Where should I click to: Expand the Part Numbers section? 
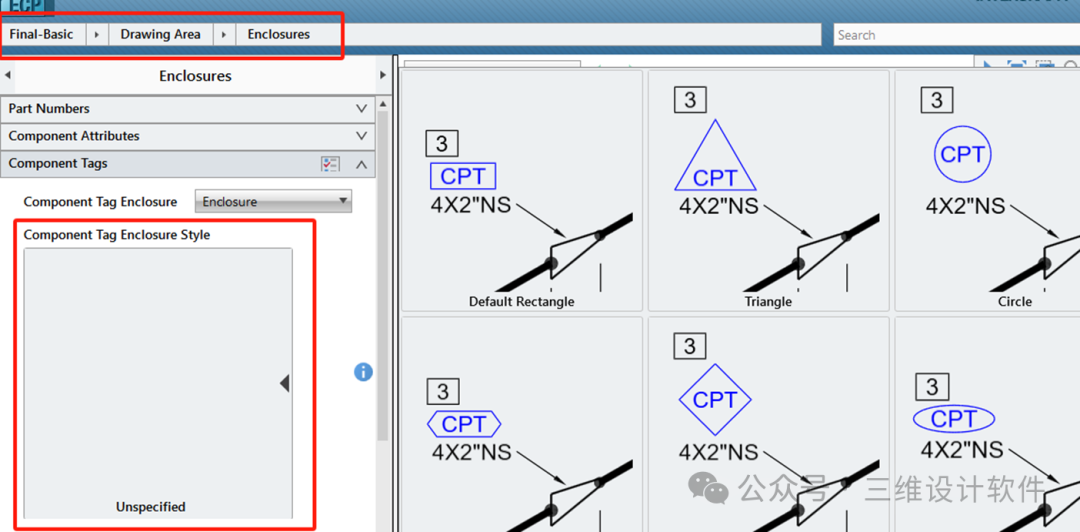click(x=188, y=108)
